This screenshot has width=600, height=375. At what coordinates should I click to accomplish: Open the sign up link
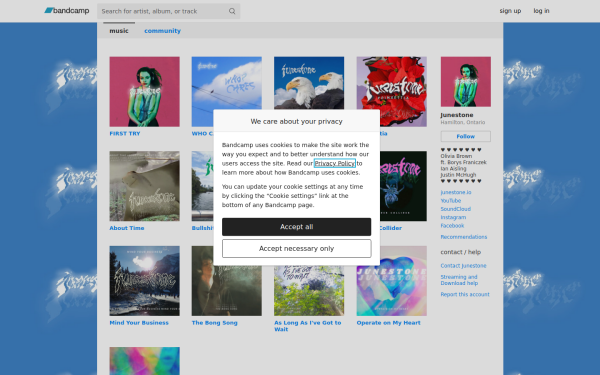[x=510, y=11]
